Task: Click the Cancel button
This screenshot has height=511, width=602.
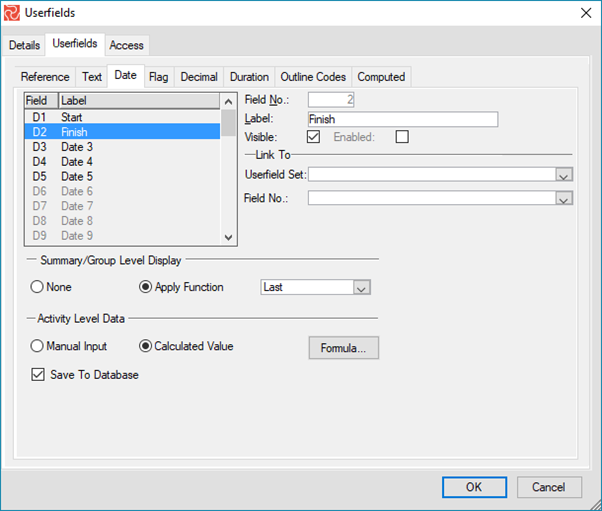Action: [548, 487]
